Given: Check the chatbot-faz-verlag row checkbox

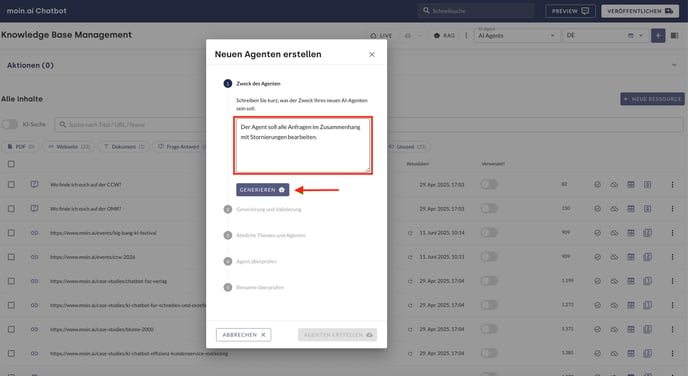Looking at the screenshot, I should click(11, 281).
